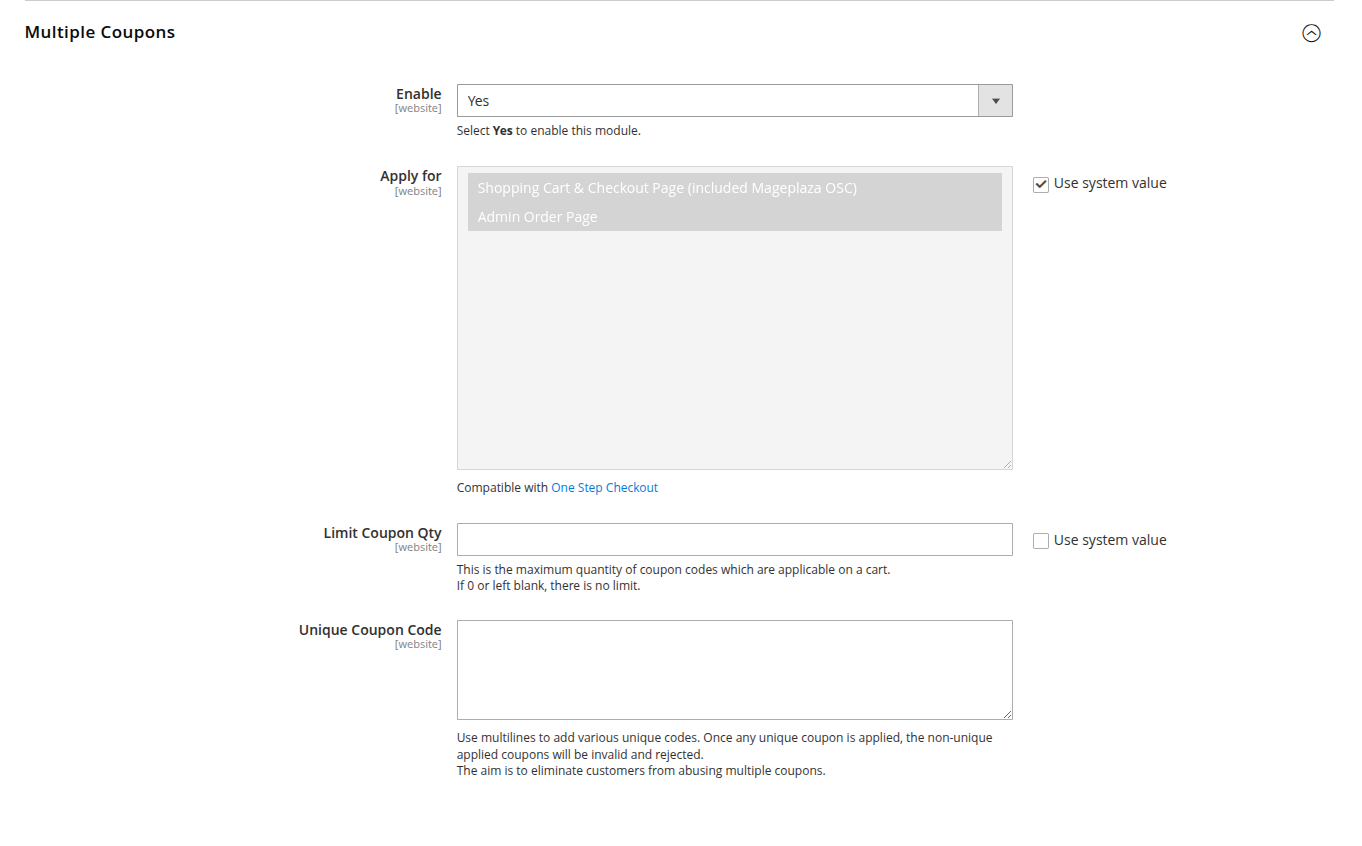Uncheck Use system value for Apply for
The image size is (1362, 846).
1041,184
